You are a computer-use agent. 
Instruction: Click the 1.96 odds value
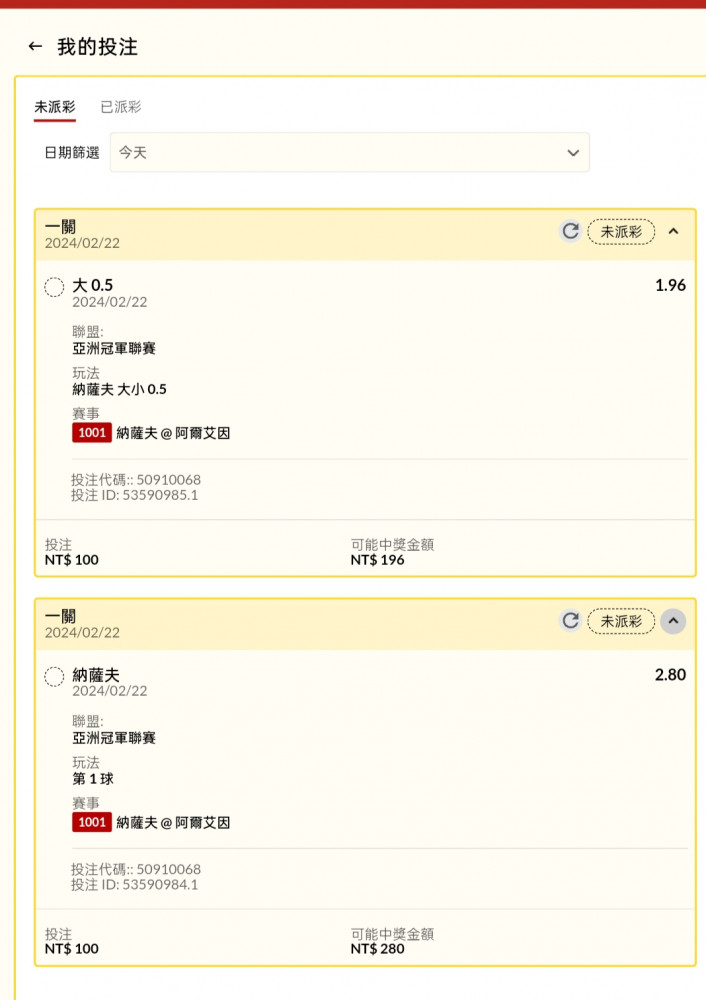(670, 285)
